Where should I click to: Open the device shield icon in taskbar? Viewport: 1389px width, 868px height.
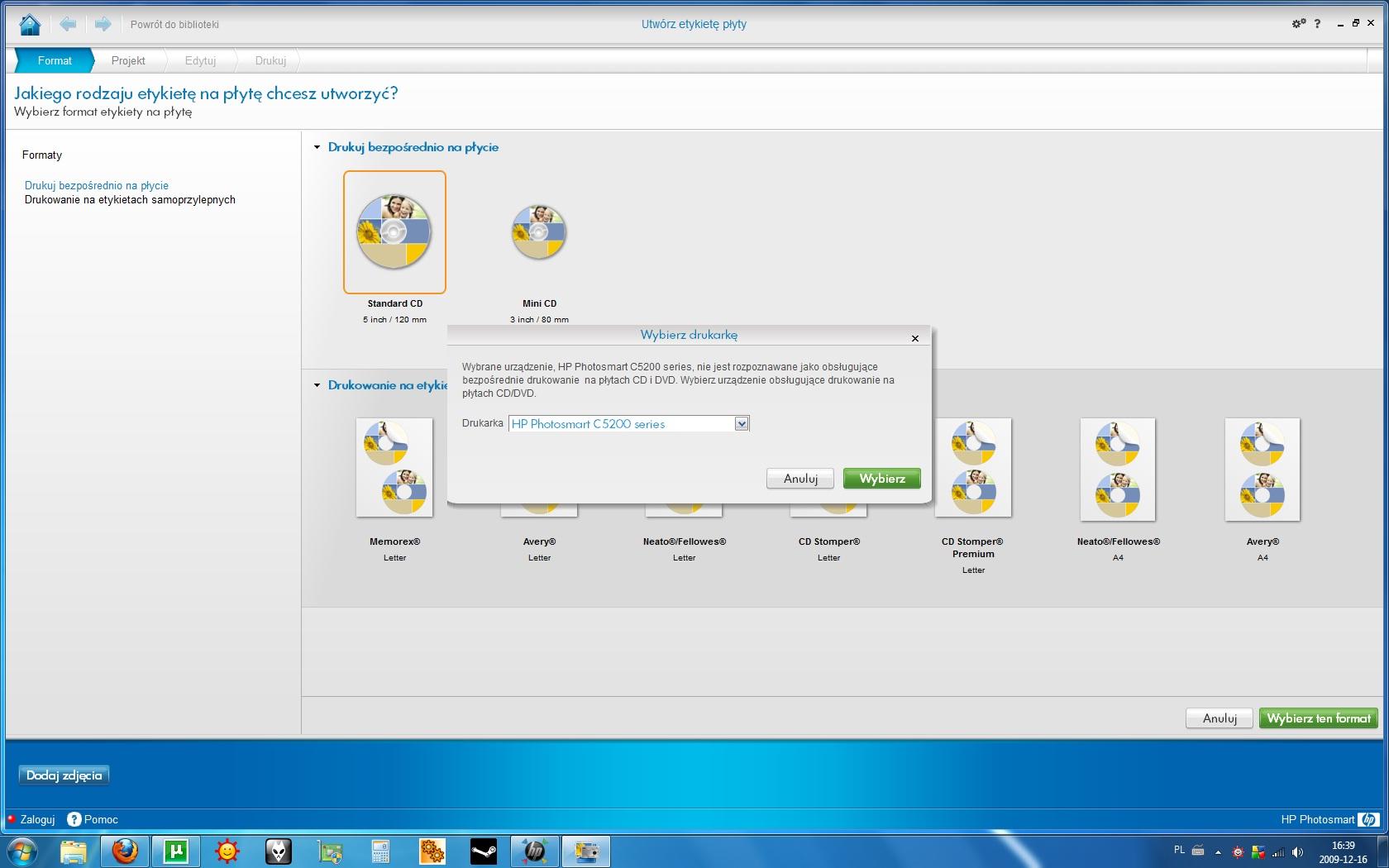[x=330, y=851]
